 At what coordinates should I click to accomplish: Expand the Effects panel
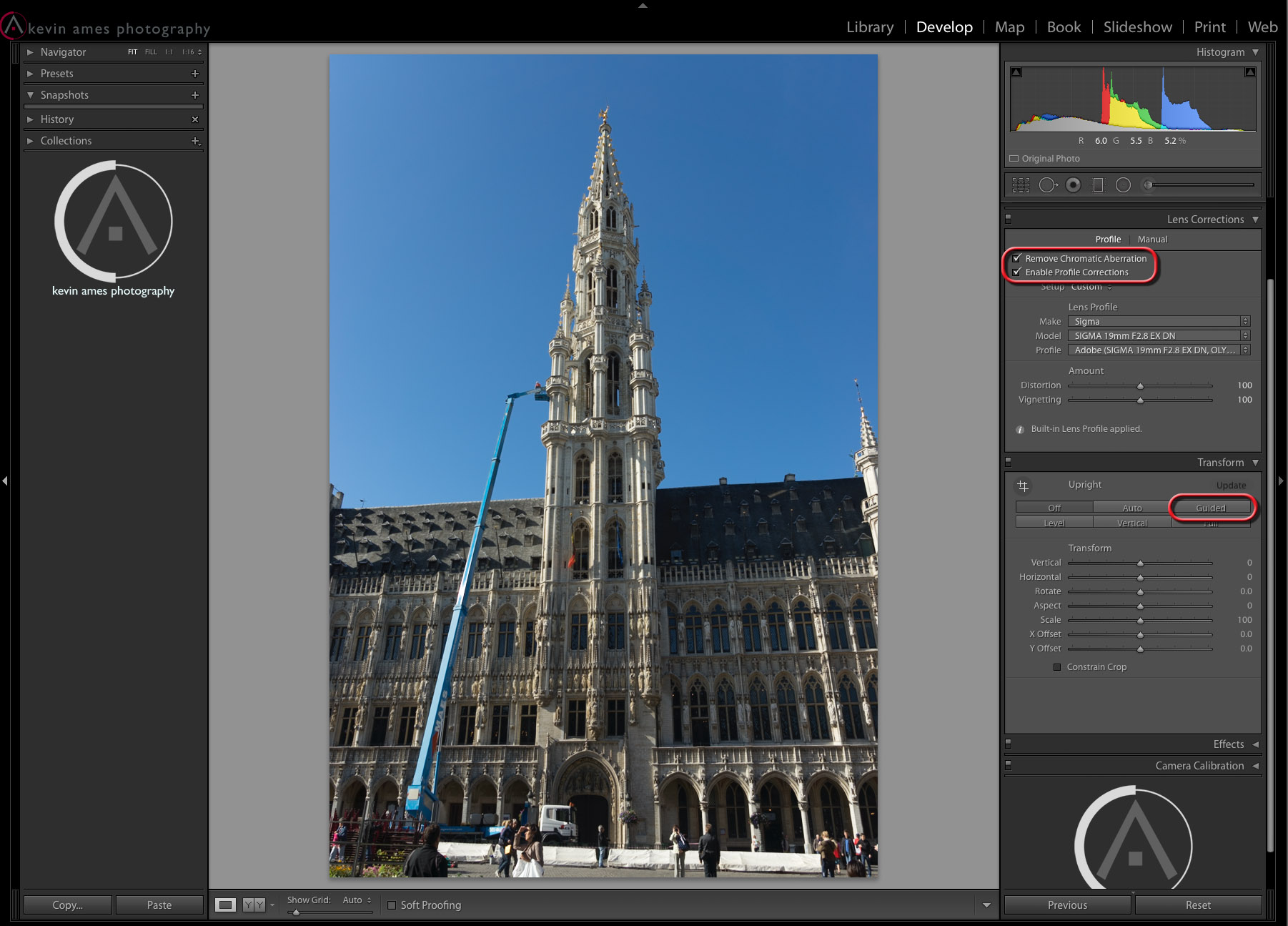point(1228,744)
